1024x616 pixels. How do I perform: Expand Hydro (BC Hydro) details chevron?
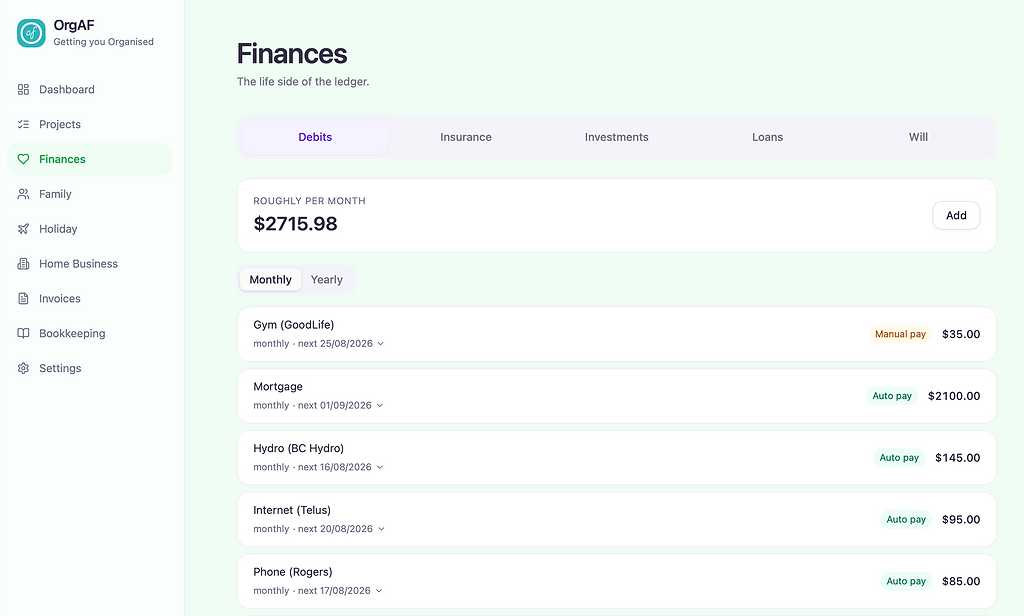tap(379, 467)
